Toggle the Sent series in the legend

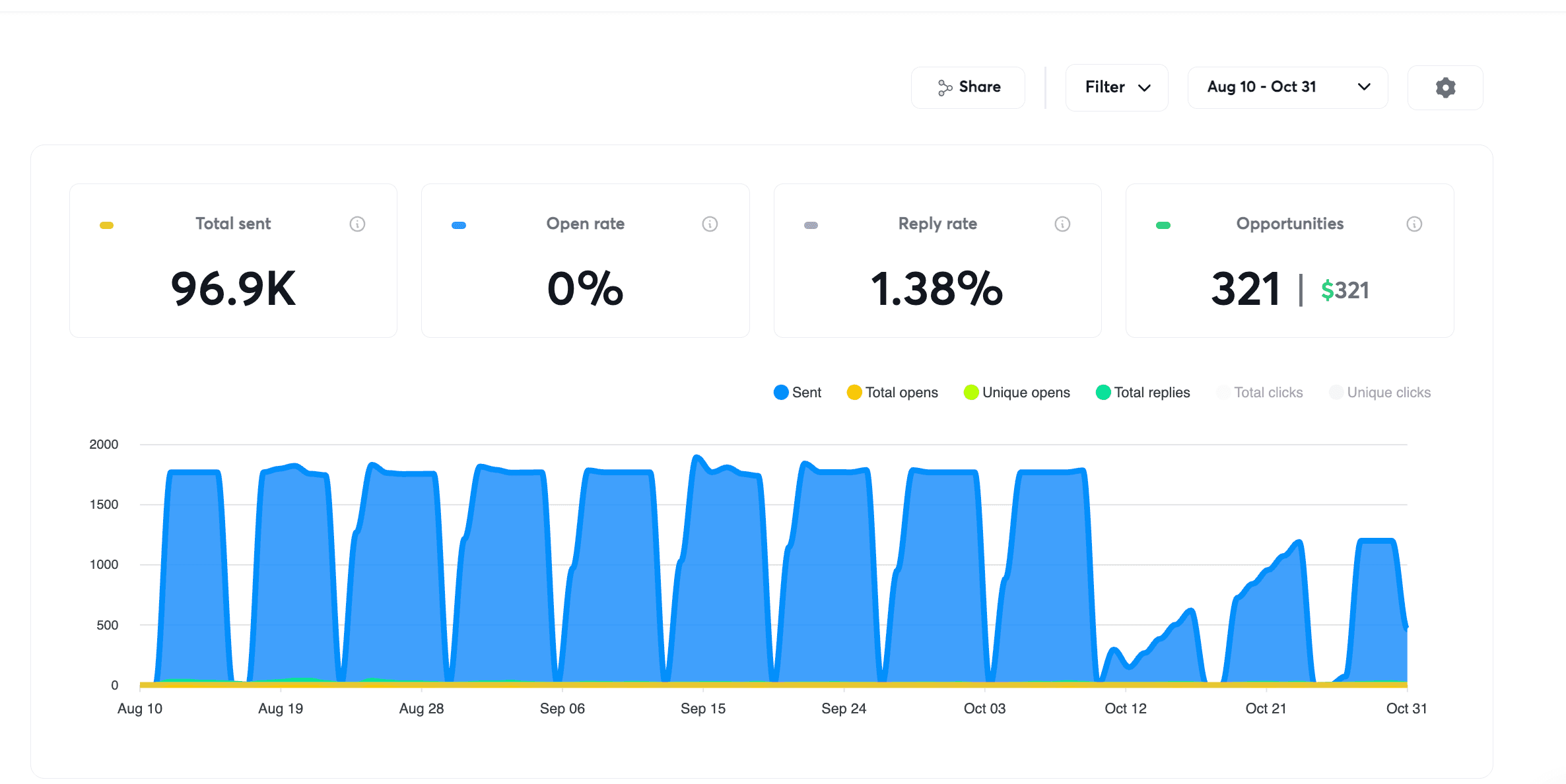pos(798,393)
